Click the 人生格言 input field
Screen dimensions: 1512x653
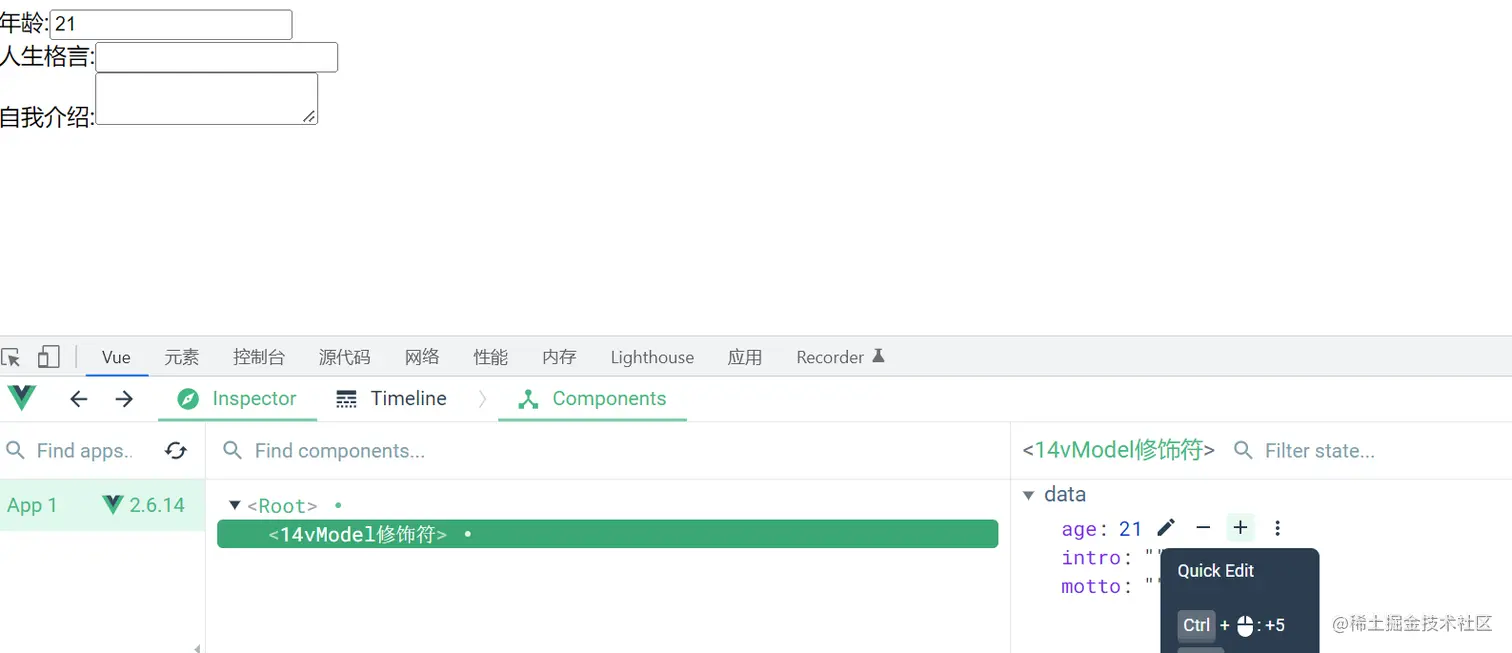coord(217,57)
